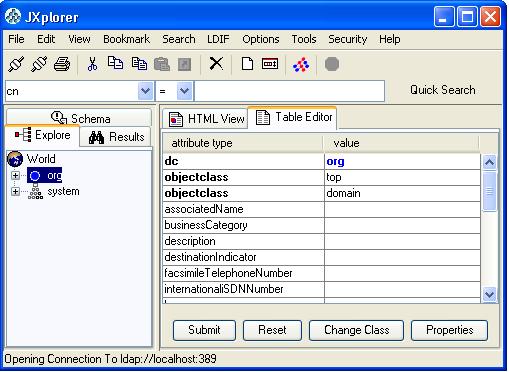509x372 pixels.
Task: Open the Edit menu
Action: tap(46, 39)
